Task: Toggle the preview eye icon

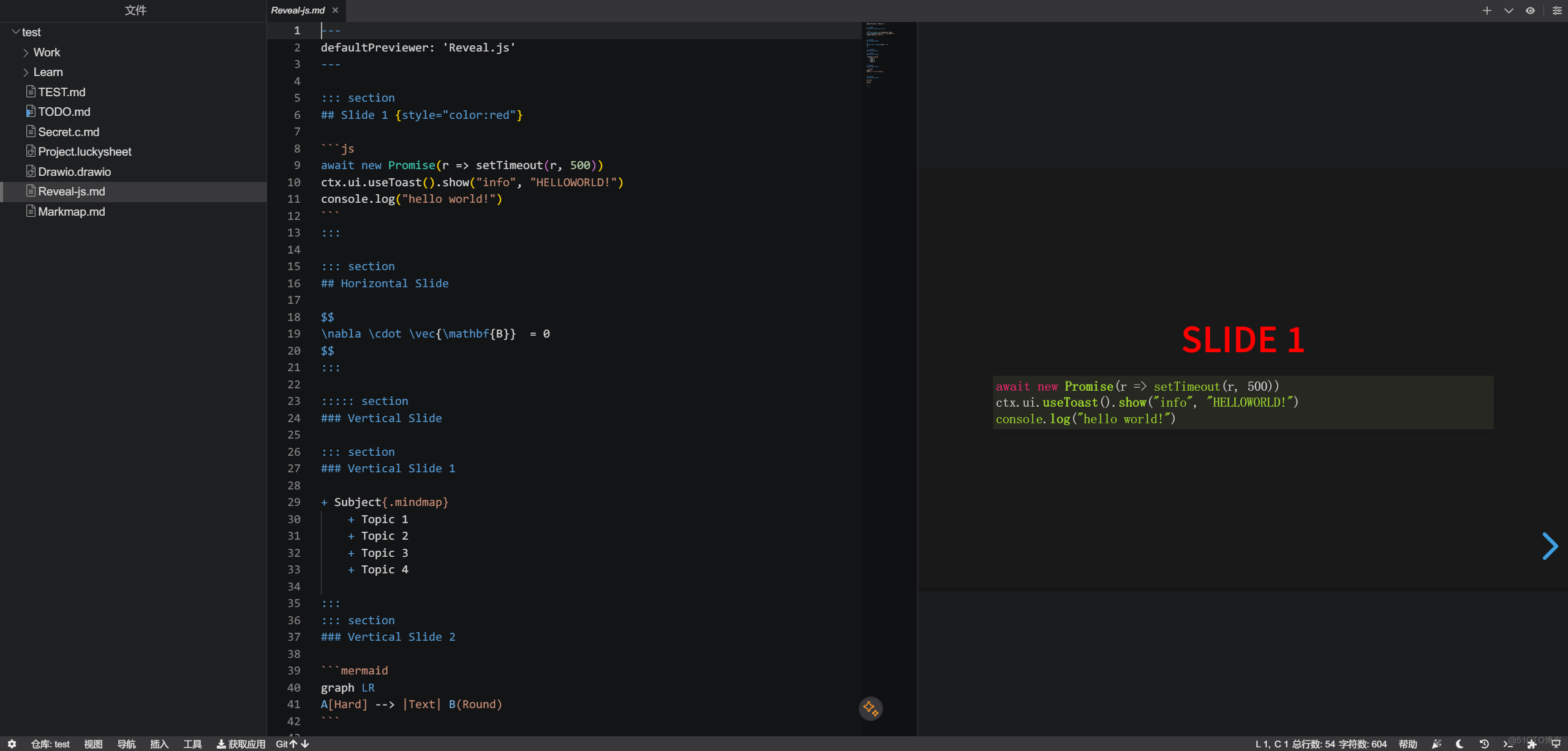Action: click(x=1530, y=10)
